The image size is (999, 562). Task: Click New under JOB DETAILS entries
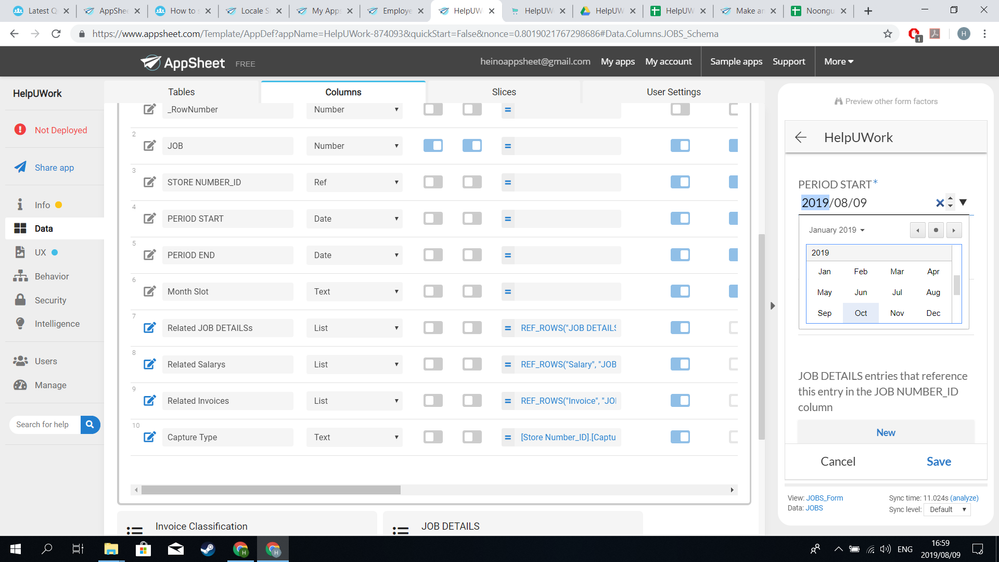[x=886, y=432]
